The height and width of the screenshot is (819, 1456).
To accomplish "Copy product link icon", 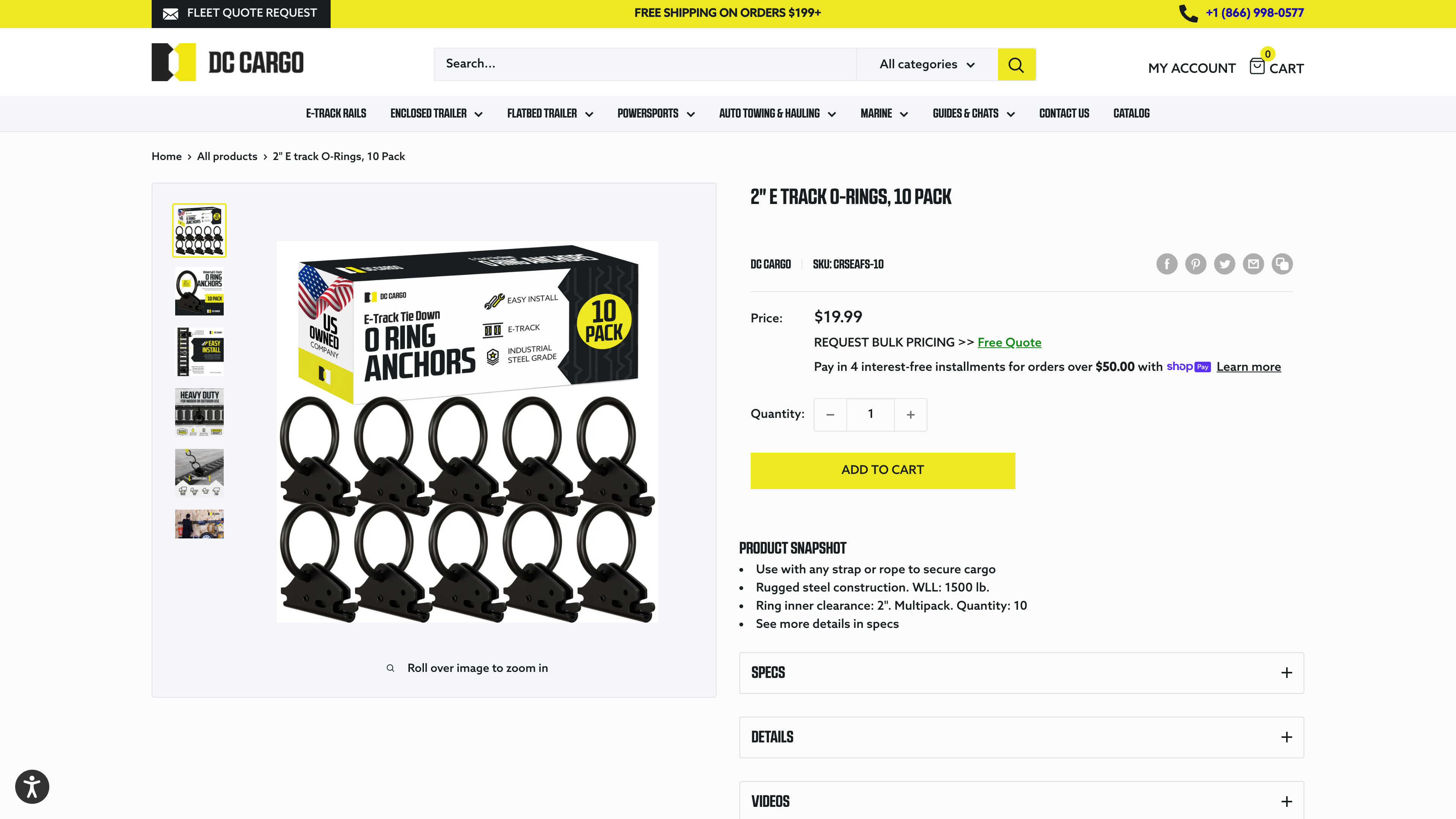I will [x=1282, y=264].
